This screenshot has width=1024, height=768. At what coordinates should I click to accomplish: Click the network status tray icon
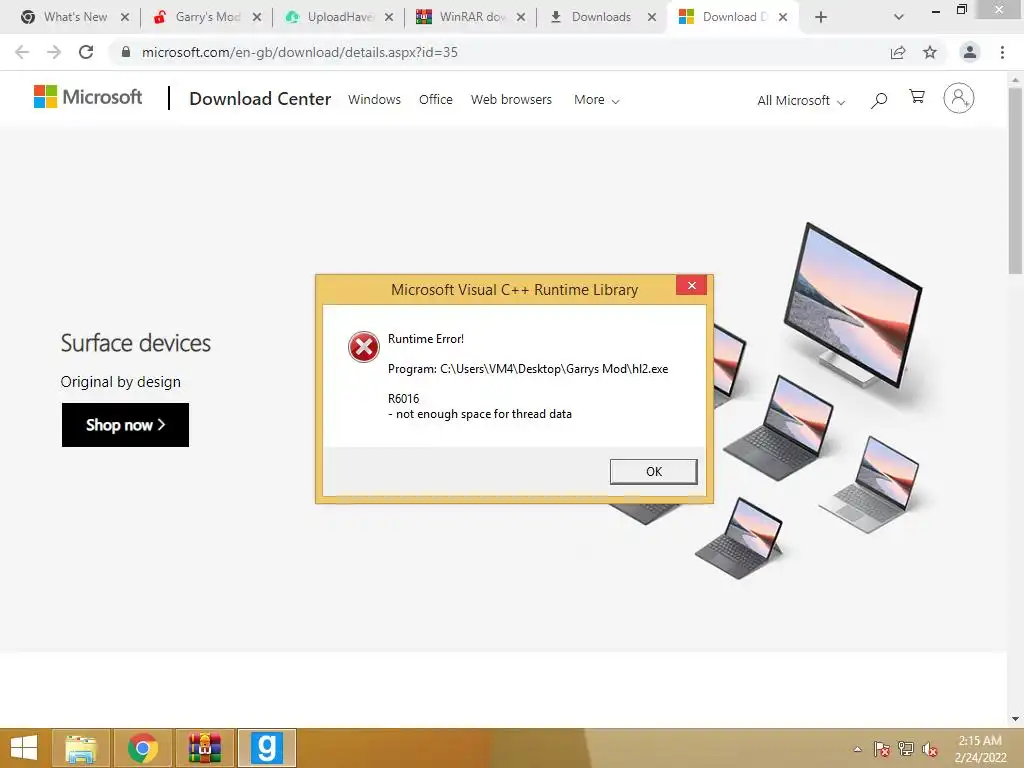coord(906,749)
